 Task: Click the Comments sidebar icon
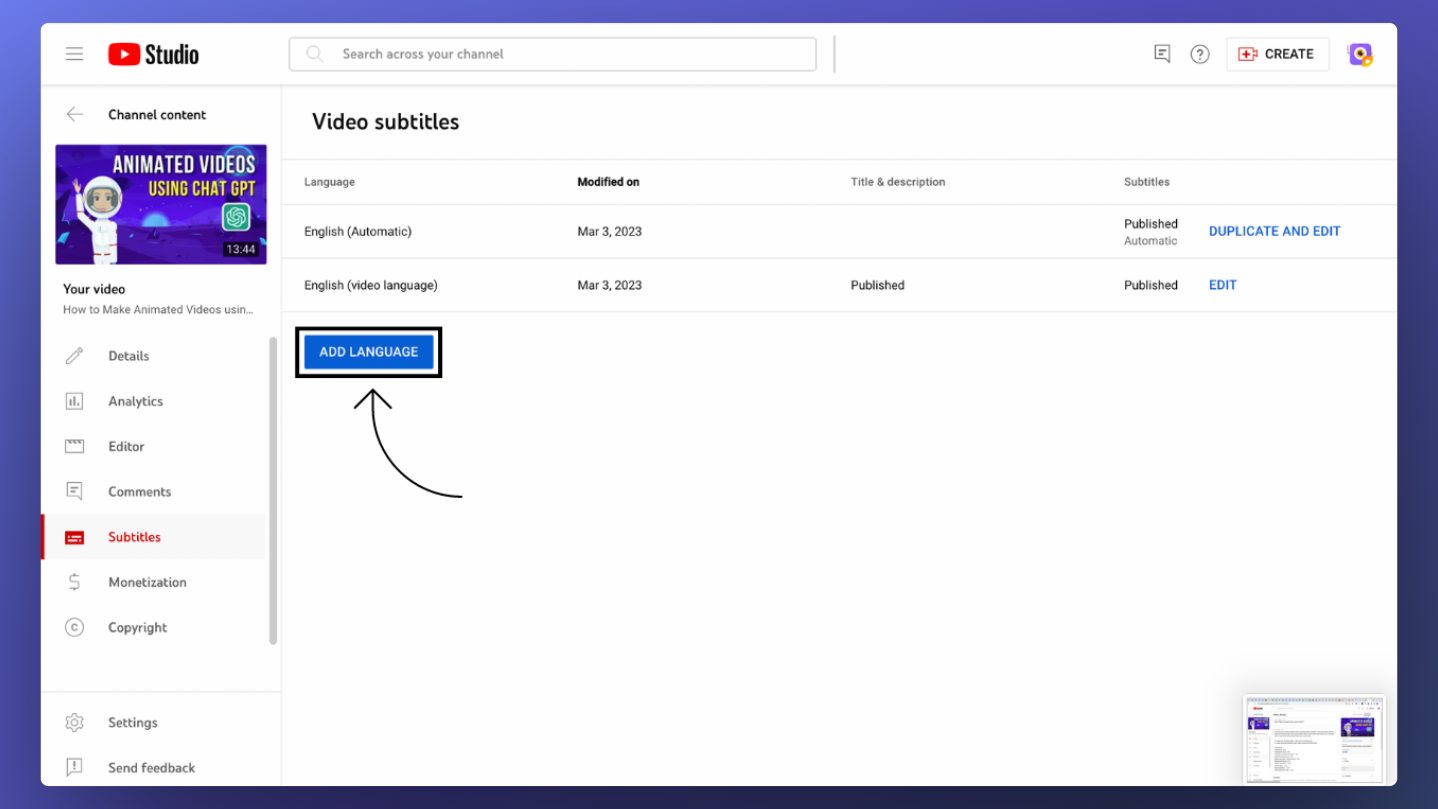pos(74,491)
